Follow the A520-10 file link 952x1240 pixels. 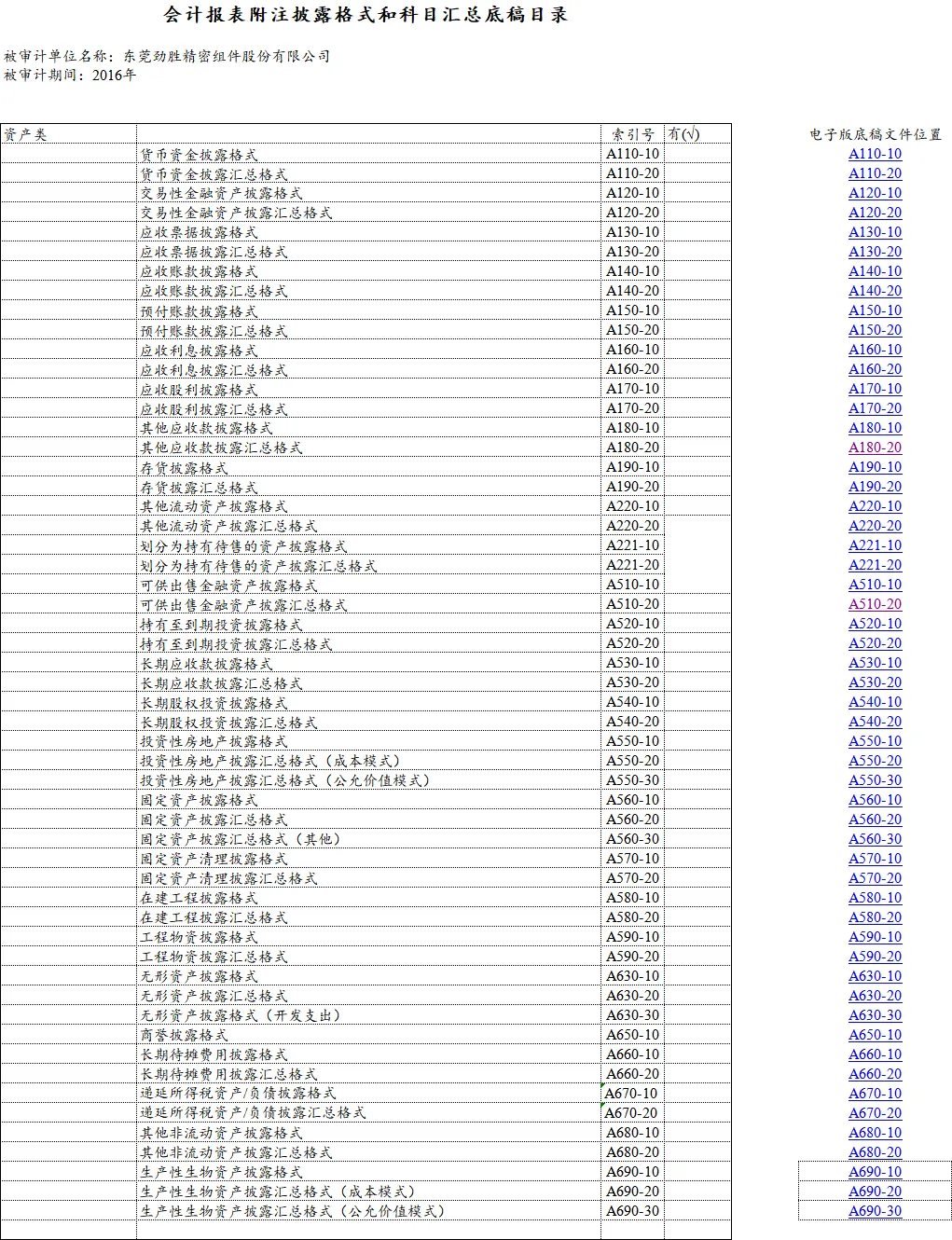coord(875,624)
